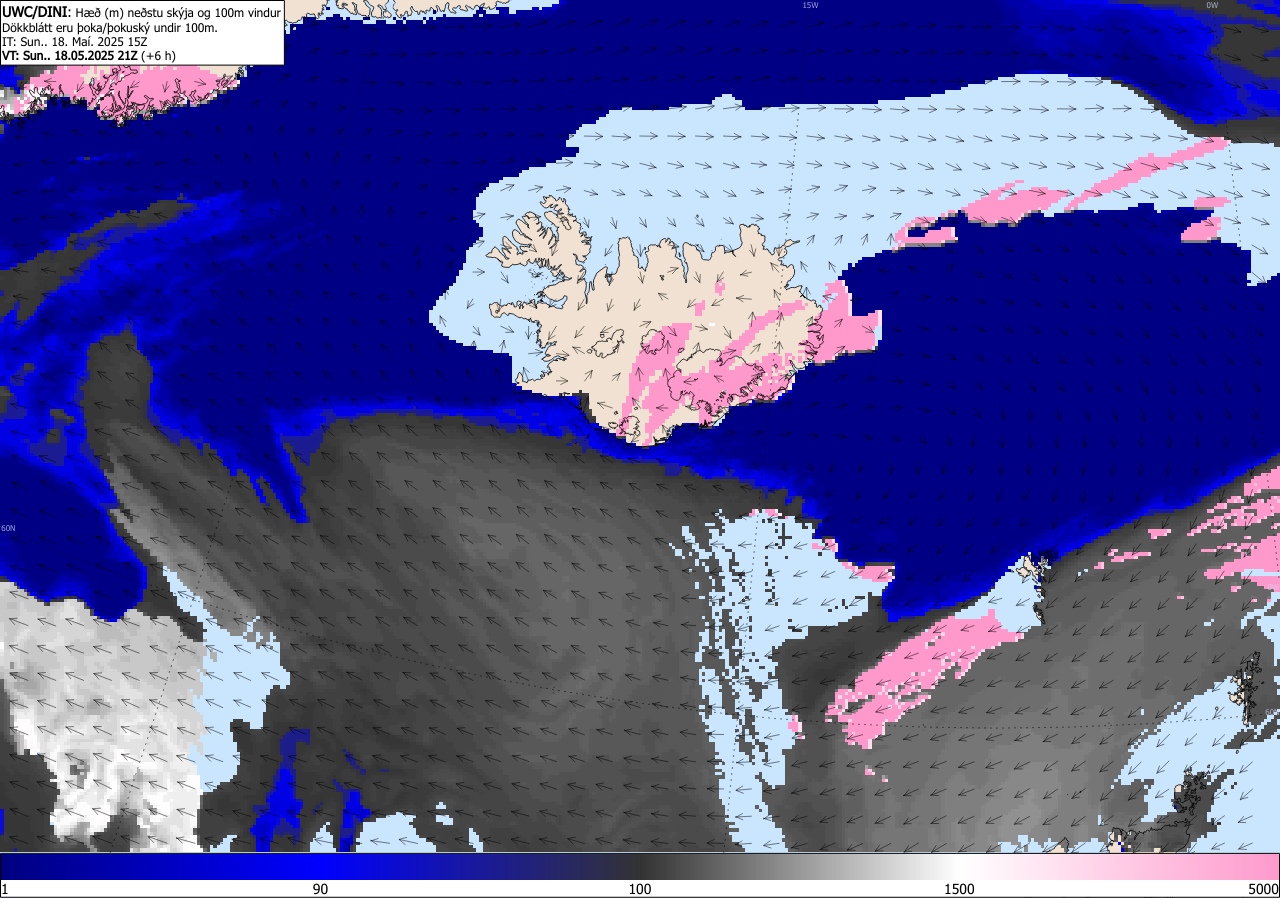This screenshot has width=1280, height=898.
Task: Click the '1' label under the color bar
Action: 5,889
